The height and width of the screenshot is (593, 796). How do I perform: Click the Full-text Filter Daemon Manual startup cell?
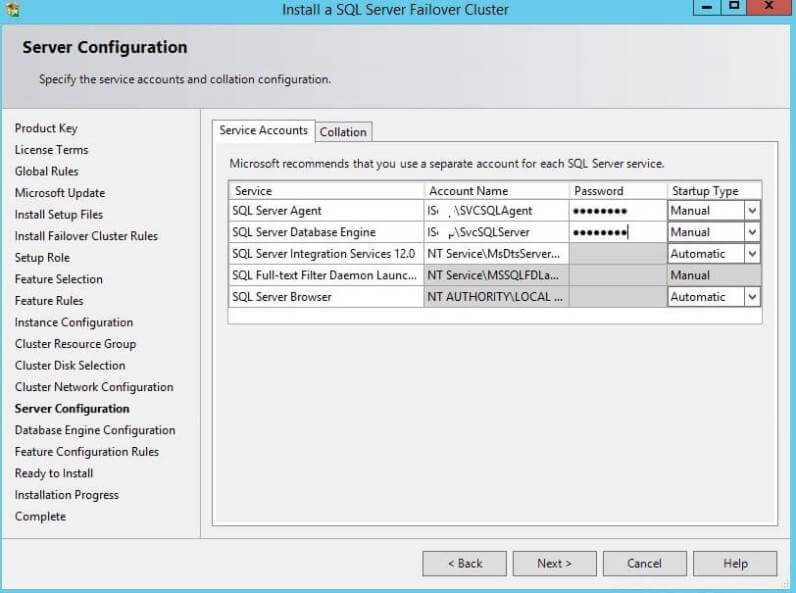click(714, 275)
